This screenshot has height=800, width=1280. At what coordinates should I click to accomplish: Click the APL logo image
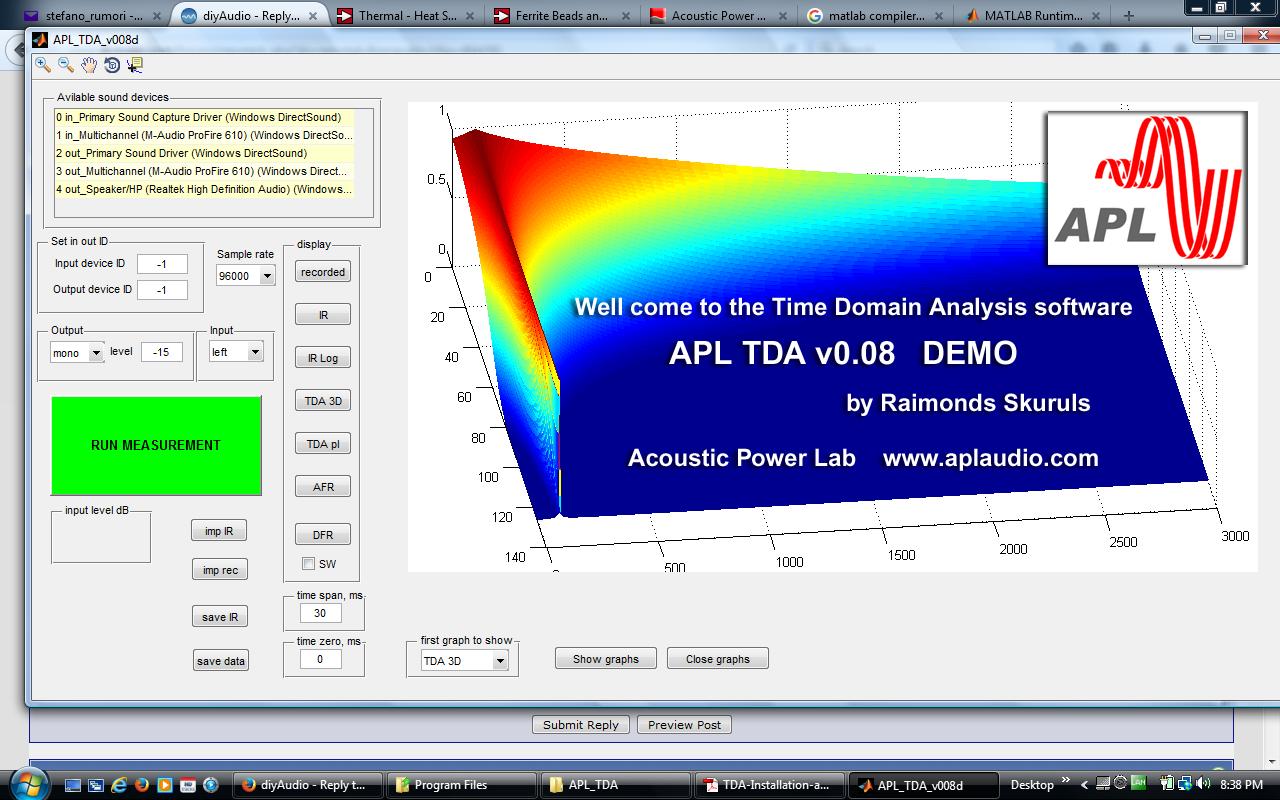[x=1147, y=188]
